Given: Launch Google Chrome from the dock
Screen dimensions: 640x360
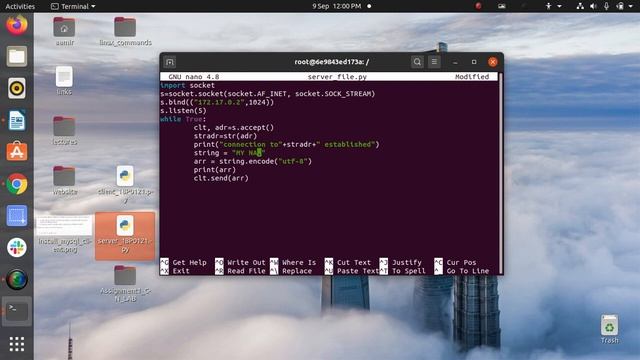Looking at the screenshot, I should [x=17, y=184].
